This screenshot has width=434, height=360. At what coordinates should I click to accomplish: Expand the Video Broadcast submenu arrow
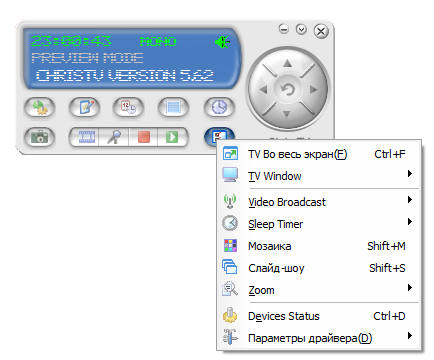pos(410,200)
